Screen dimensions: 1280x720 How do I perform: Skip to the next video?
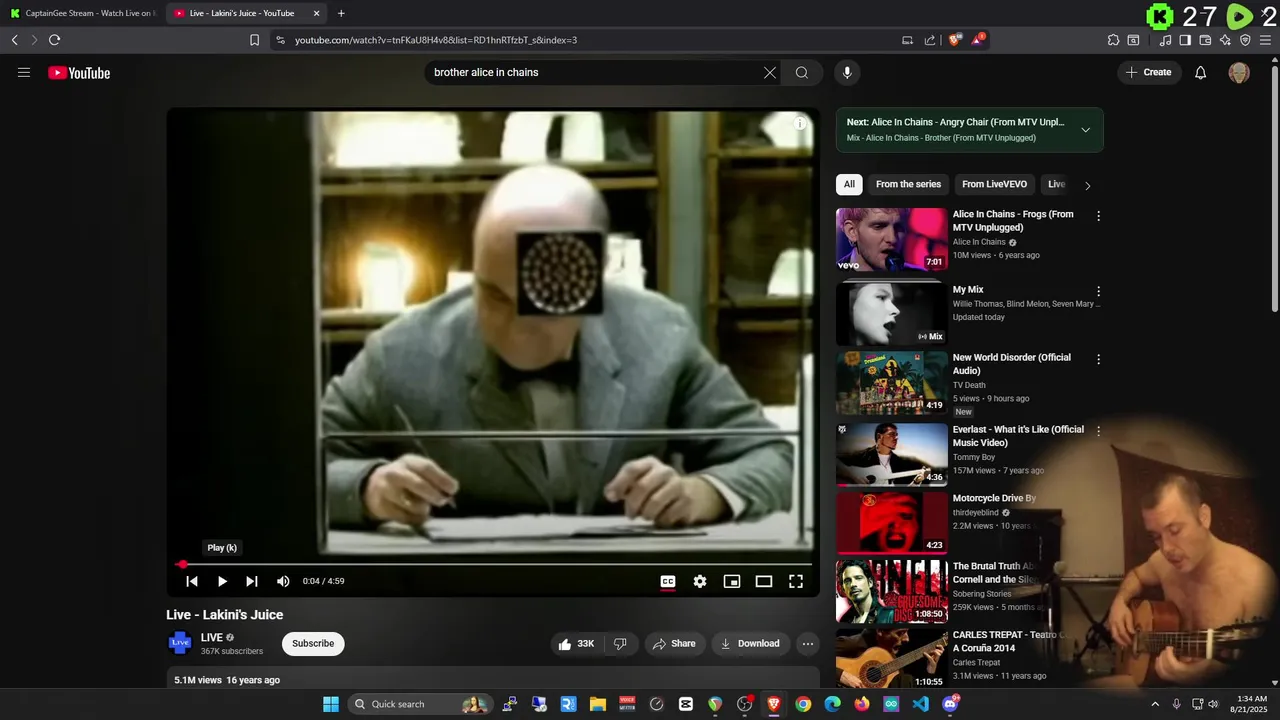pos(252,581)
